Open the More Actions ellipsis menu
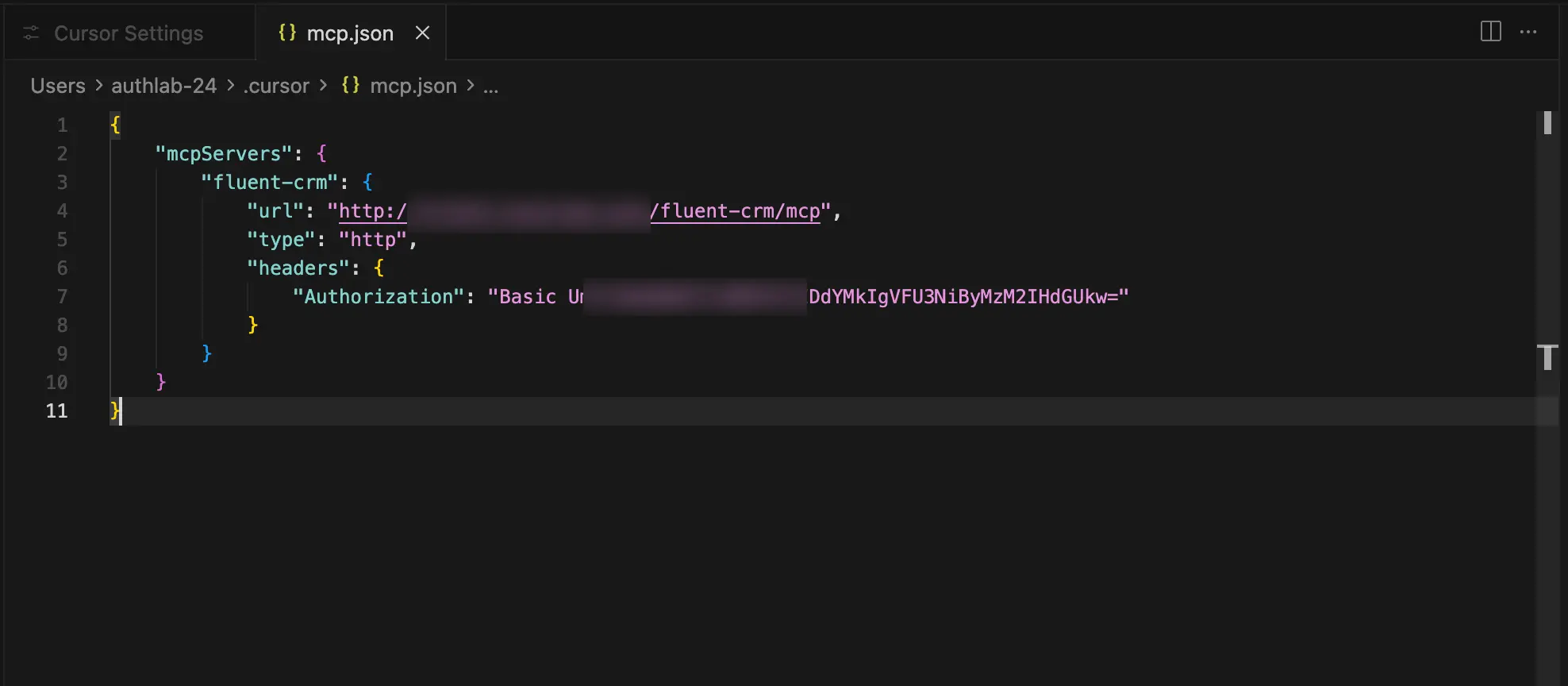 tap(1528, 32)
